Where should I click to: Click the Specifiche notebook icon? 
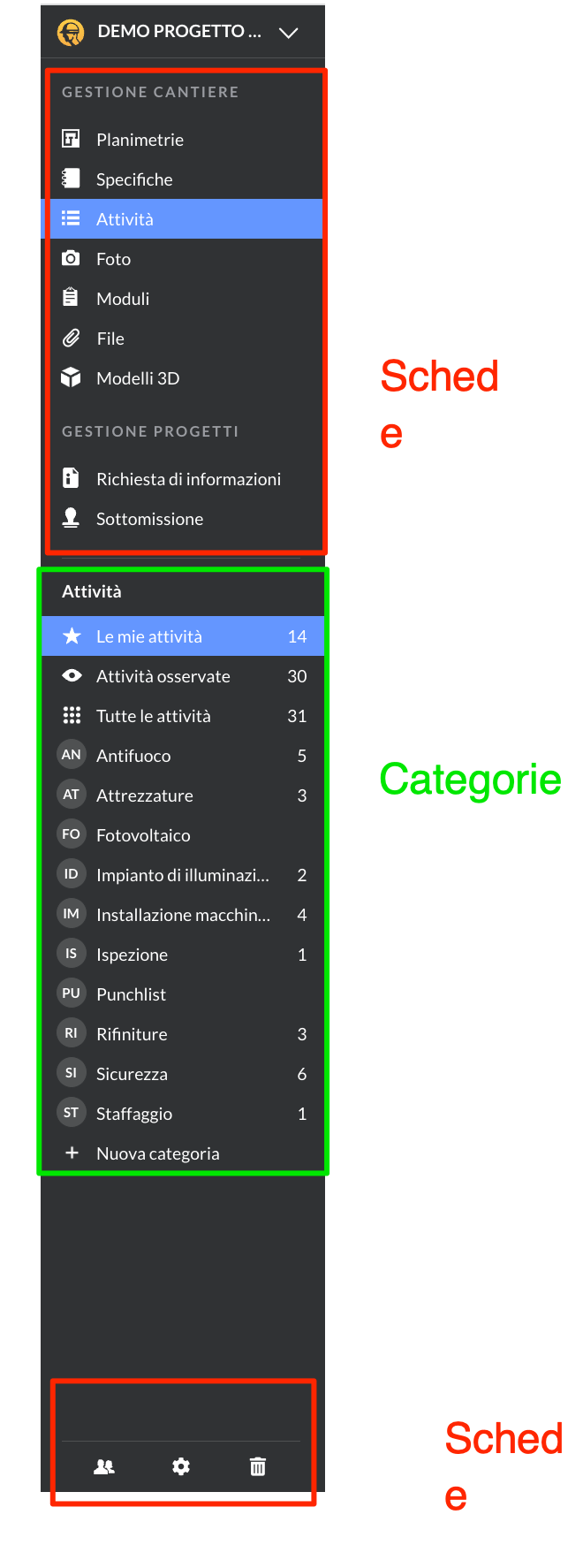(71, 179)
